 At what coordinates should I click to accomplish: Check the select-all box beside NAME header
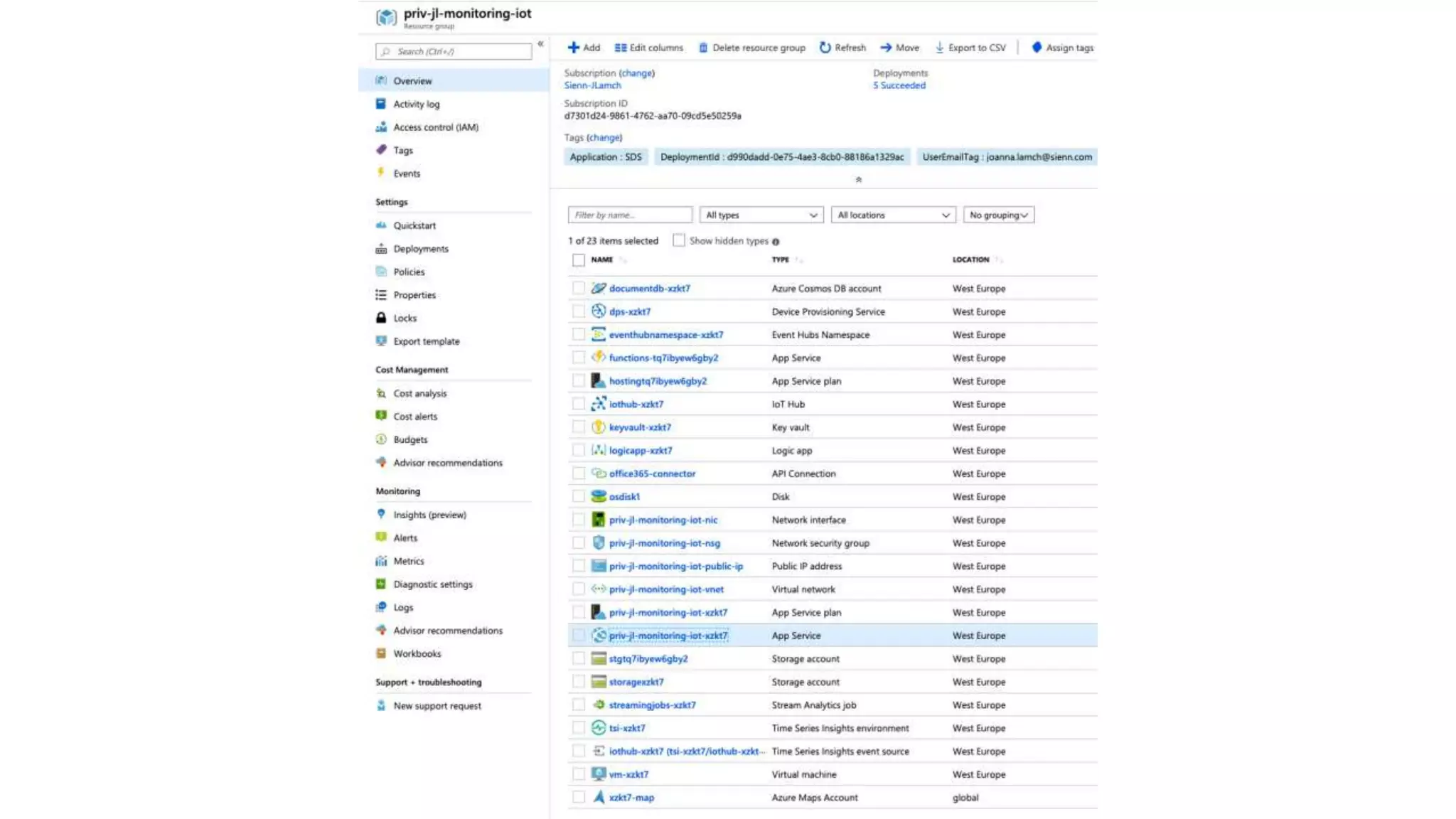(x=579, y=260)
